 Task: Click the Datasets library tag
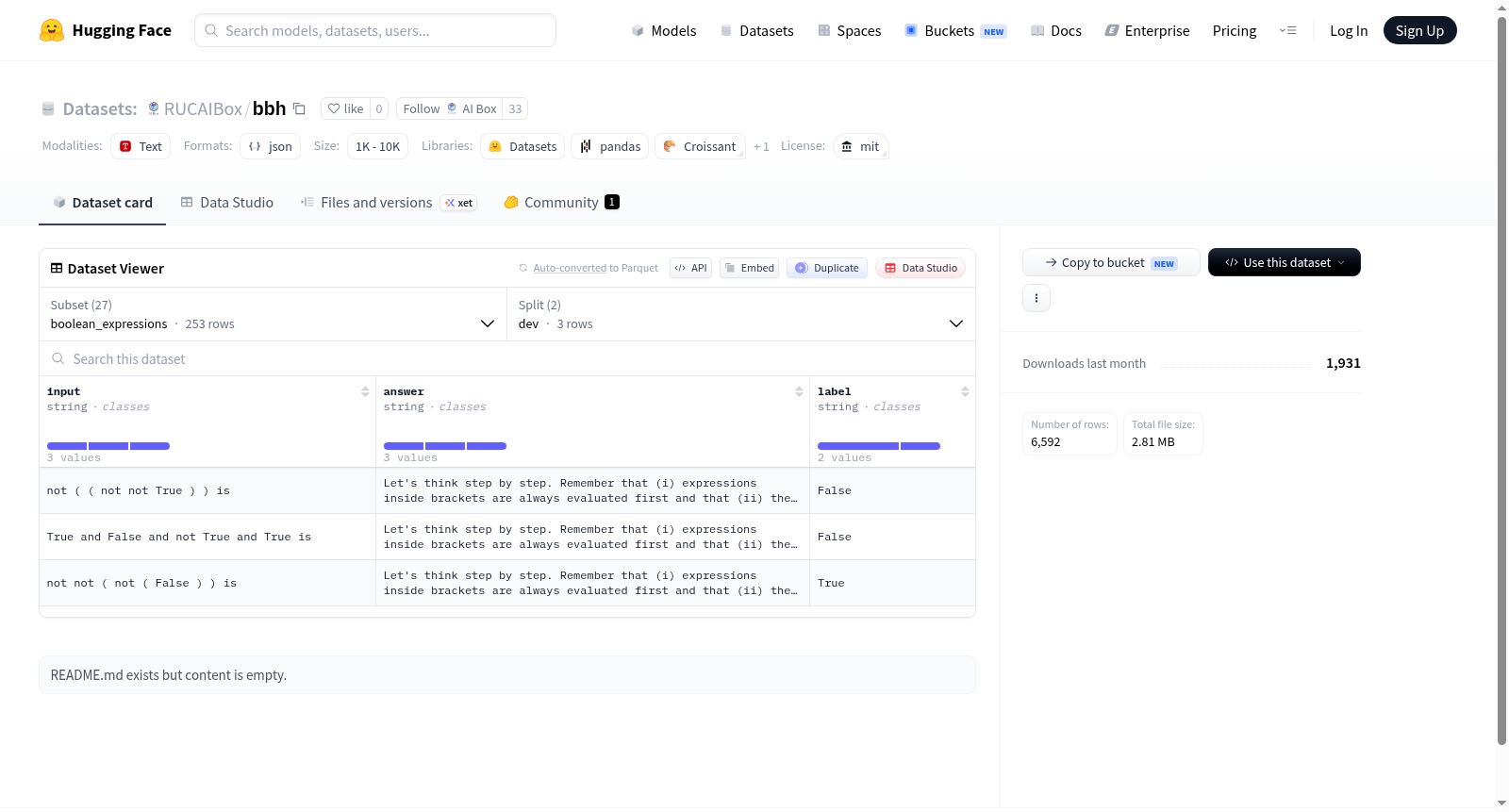(522, 146)
